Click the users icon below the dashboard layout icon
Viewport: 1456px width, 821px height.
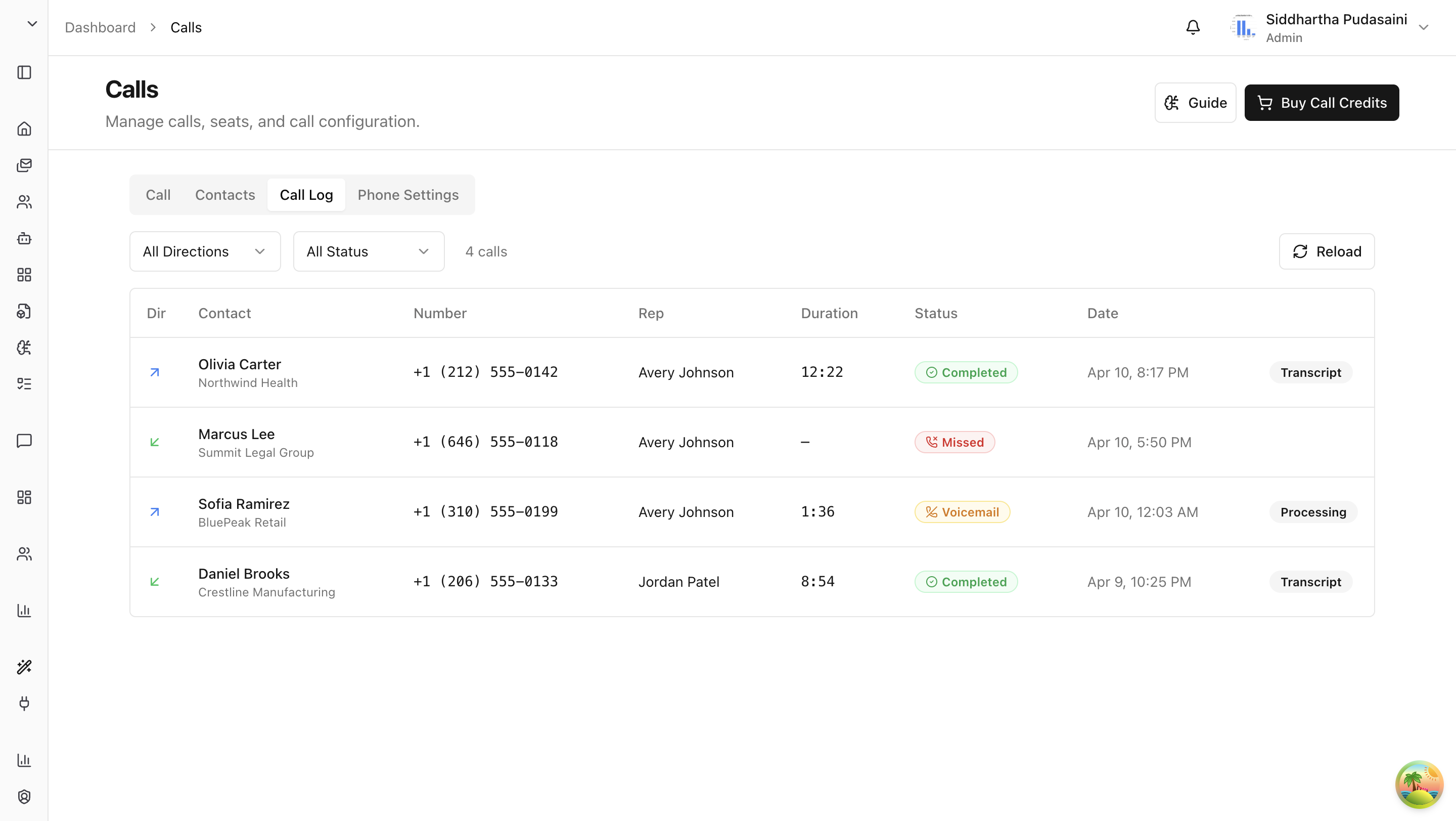click(x=24, y=553)
